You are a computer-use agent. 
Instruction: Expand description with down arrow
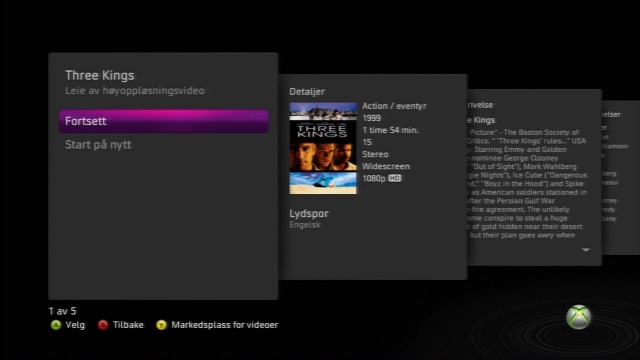586,250
